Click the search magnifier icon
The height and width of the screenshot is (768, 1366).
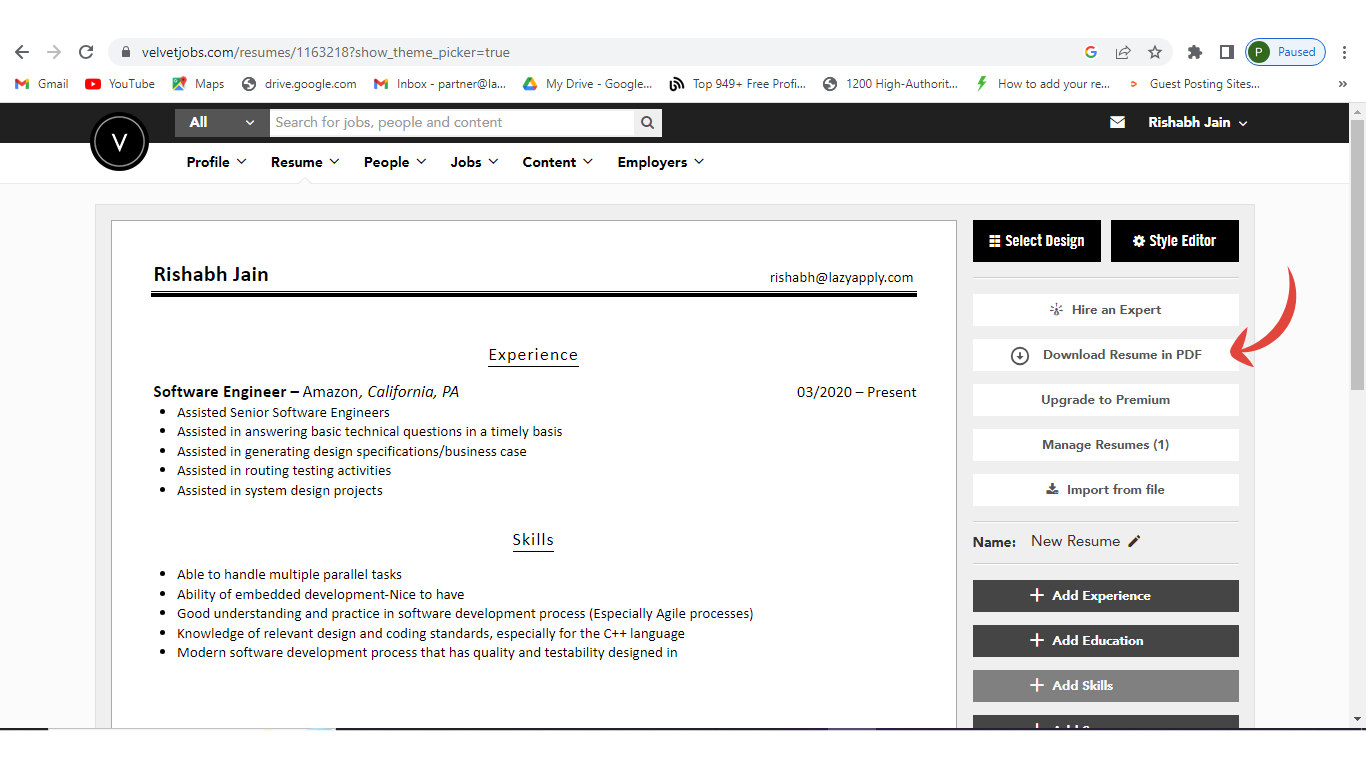(648, 123)
